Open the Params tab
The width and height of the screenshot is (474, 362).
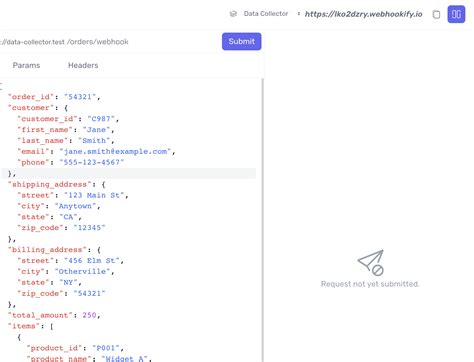(x=26, y=65)
